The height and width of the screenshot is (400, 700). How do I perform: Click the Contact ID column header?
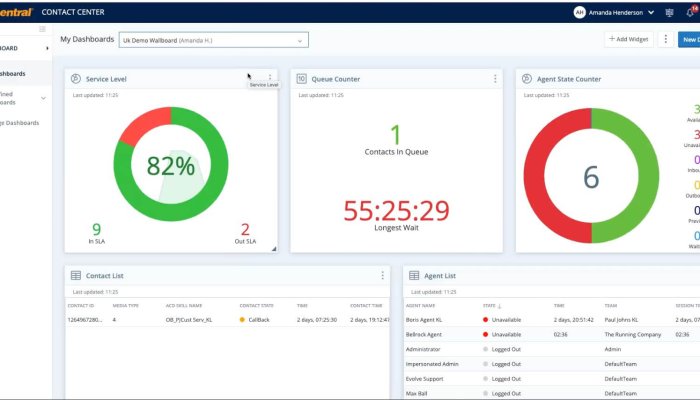coord(81,306)
